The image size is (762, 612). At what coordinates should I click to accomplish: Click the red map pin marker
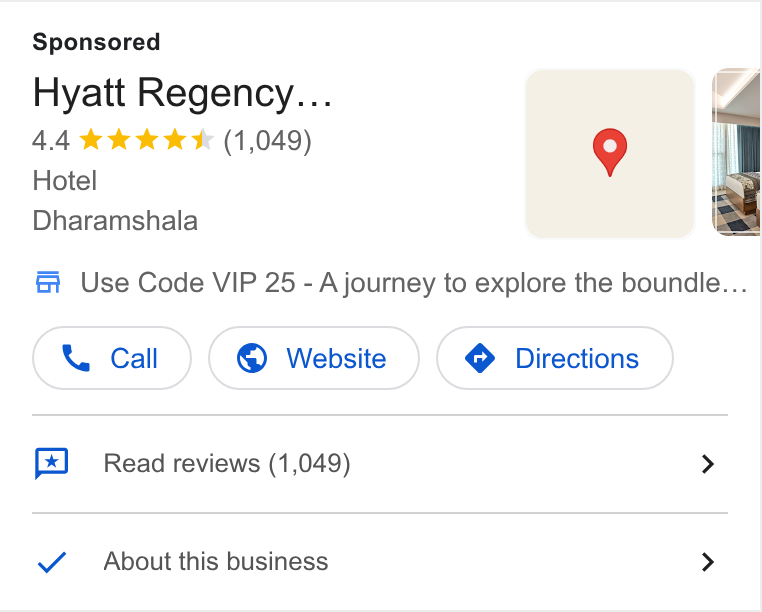(x=609, y=152)
